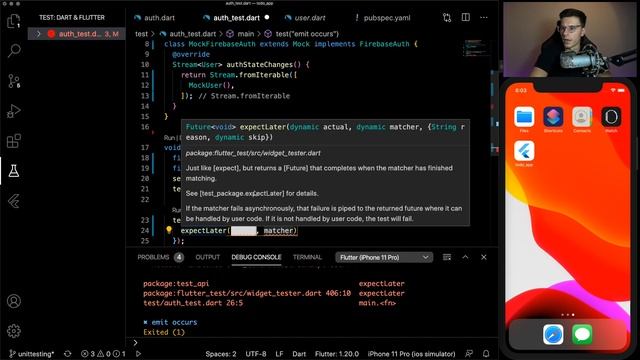Open the editor more actions menu
Screen dimensions: 640x360
tap(484, 18)
